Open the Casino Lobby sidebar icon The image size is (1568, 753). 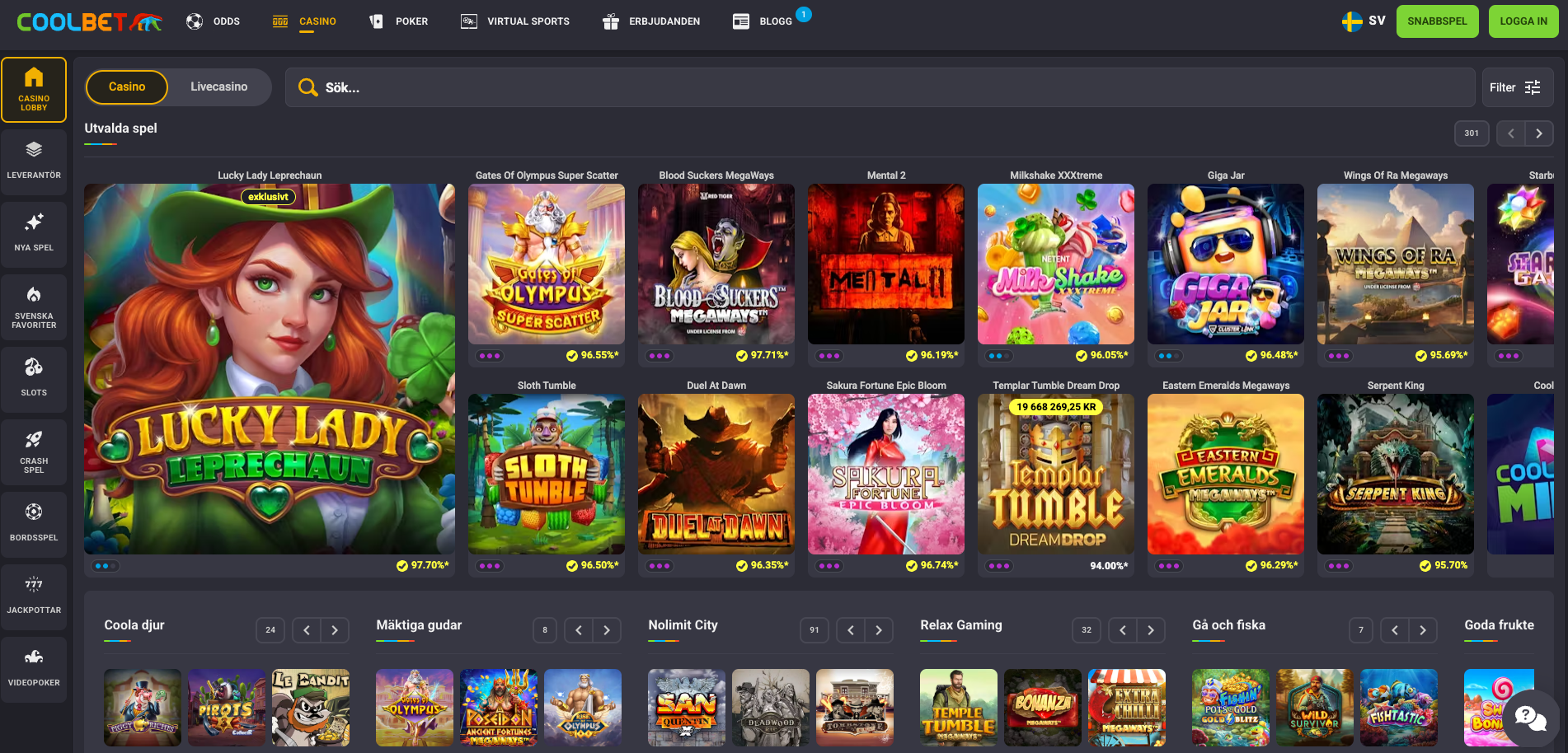click(x=34, y=90)
